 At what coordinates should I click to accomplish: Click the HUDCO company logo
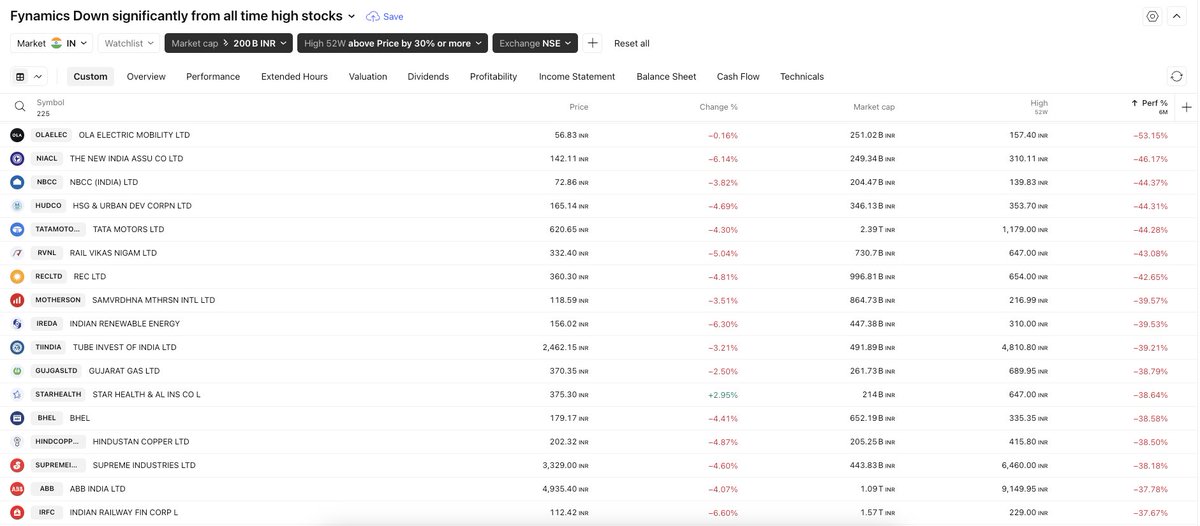(17, 205)
